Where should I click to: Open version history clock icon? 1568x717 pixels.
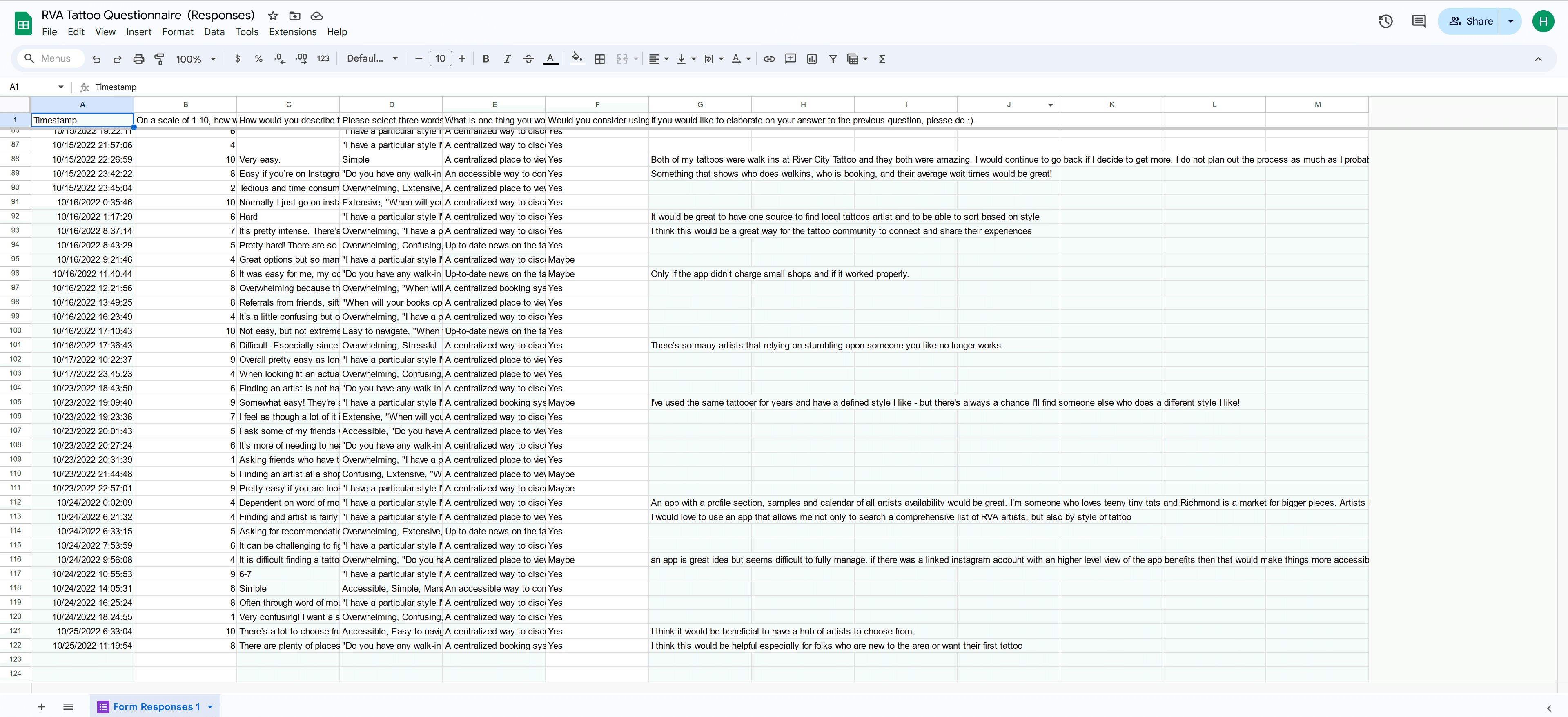1385,21
